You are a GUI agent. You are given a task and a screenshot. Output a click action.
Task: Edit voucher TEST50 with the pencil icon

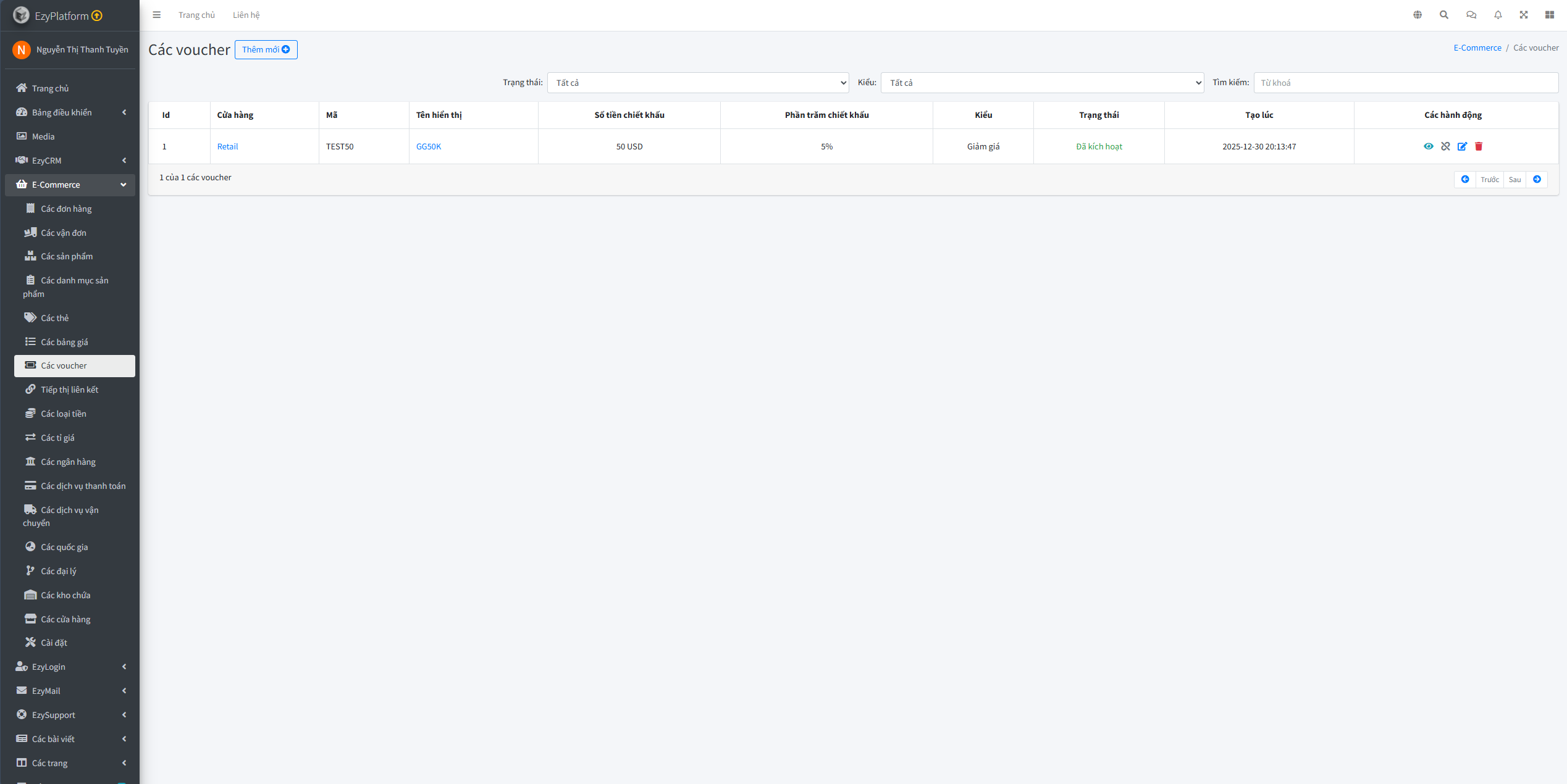point(1462,146)
